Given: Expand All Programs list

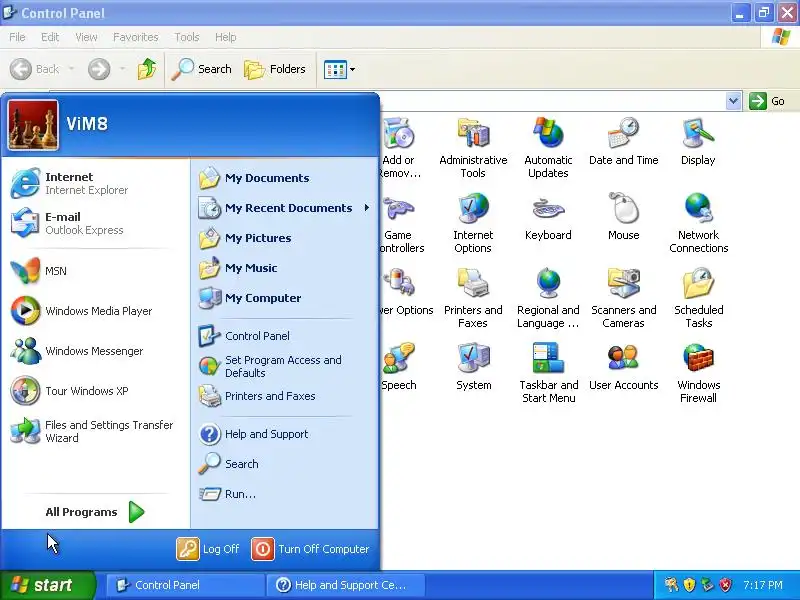Looking at the screenshot, I should pos(94,512).
